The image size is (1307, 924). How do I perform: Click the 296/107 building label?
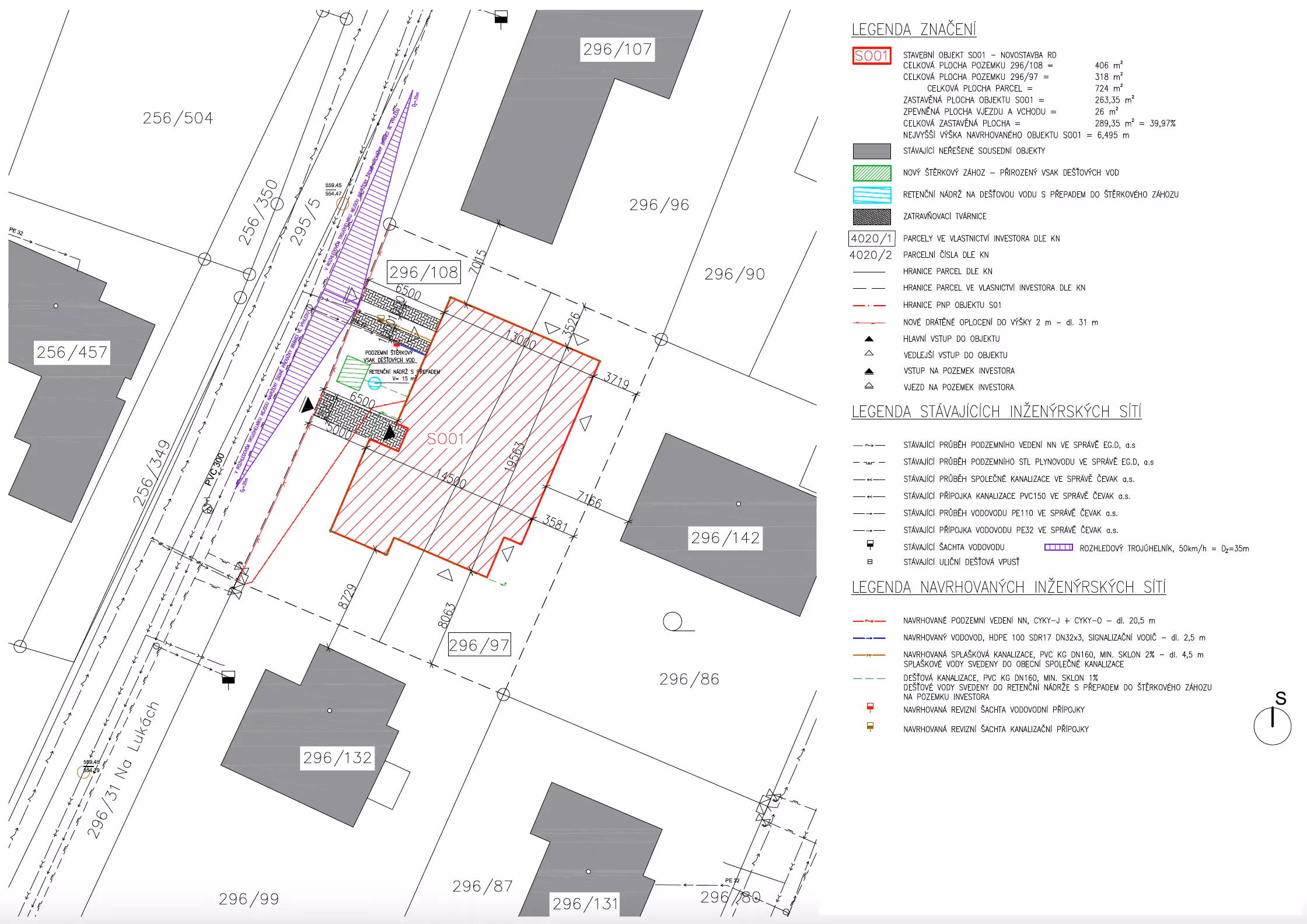617,49
